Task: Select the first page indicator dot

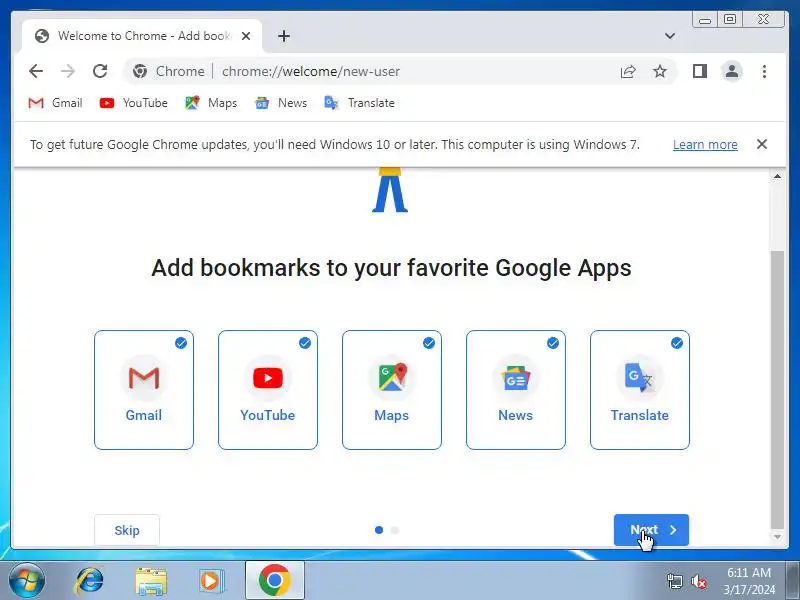Action: [x=379, y=530]
